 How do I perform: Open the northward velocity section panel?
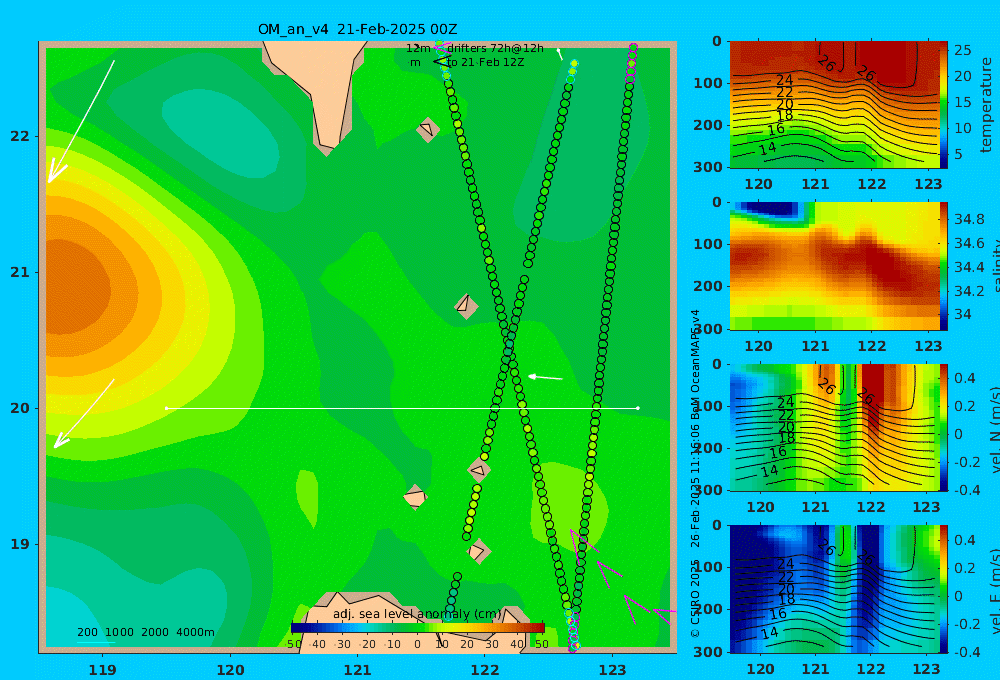(835, 427)
